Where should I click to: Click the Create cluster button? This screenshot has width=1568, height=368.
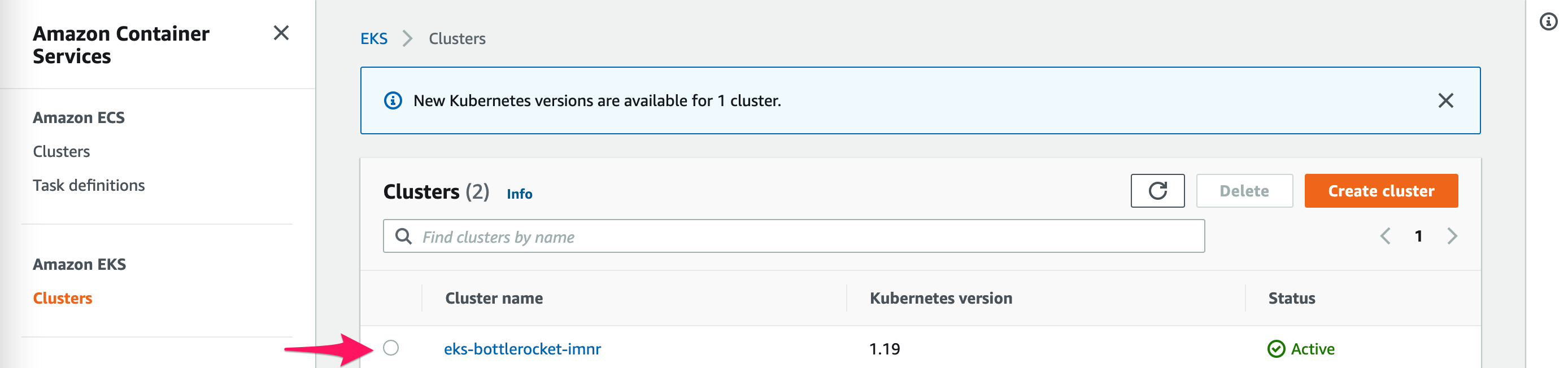pyautogui.click(x=1380, y=191)
